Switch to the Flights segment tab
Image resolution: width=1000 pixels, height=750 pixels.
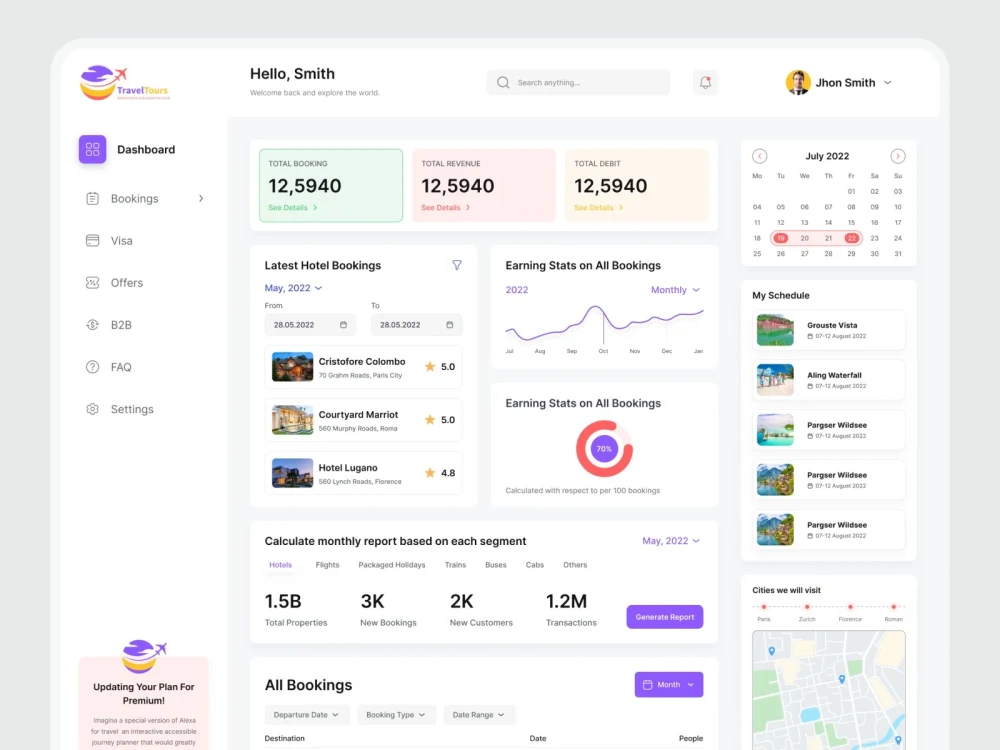click(327, 564)
